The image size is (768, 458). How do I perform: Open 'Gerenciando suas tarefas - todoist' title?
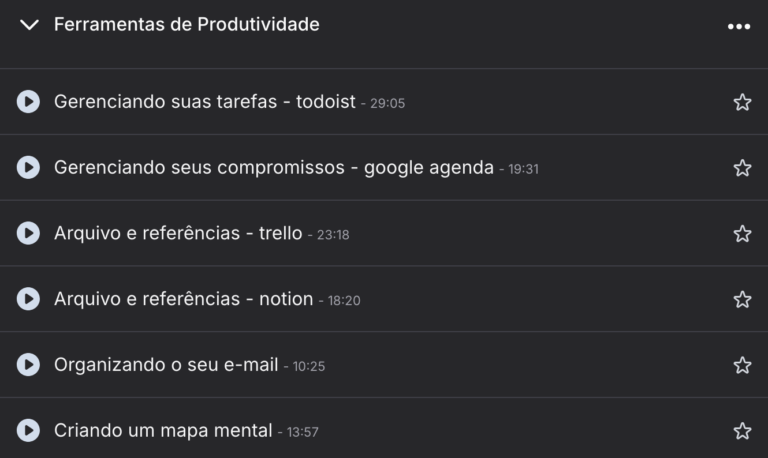click(204, 102)
